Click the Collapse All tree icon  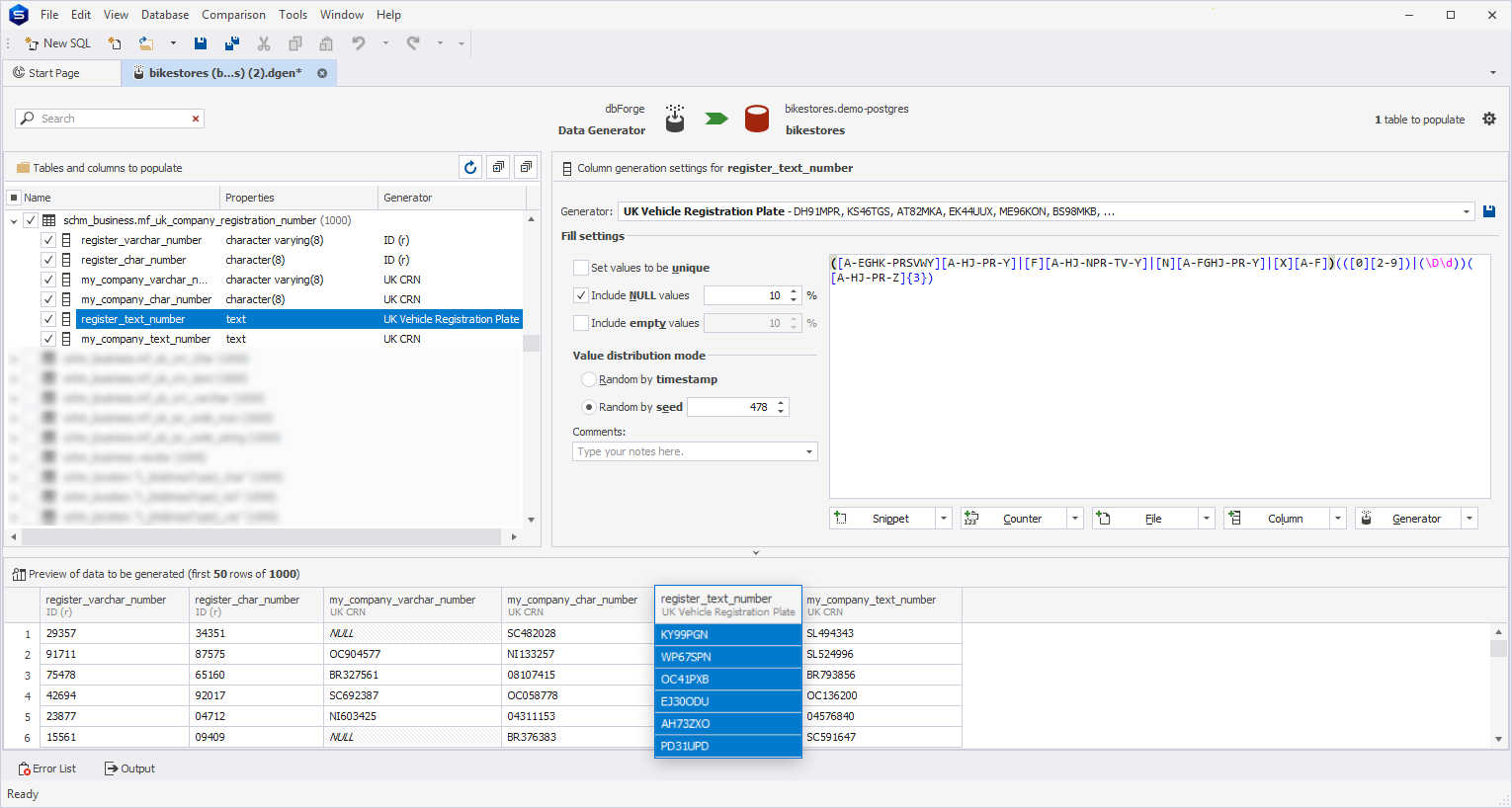click(526, 167)
